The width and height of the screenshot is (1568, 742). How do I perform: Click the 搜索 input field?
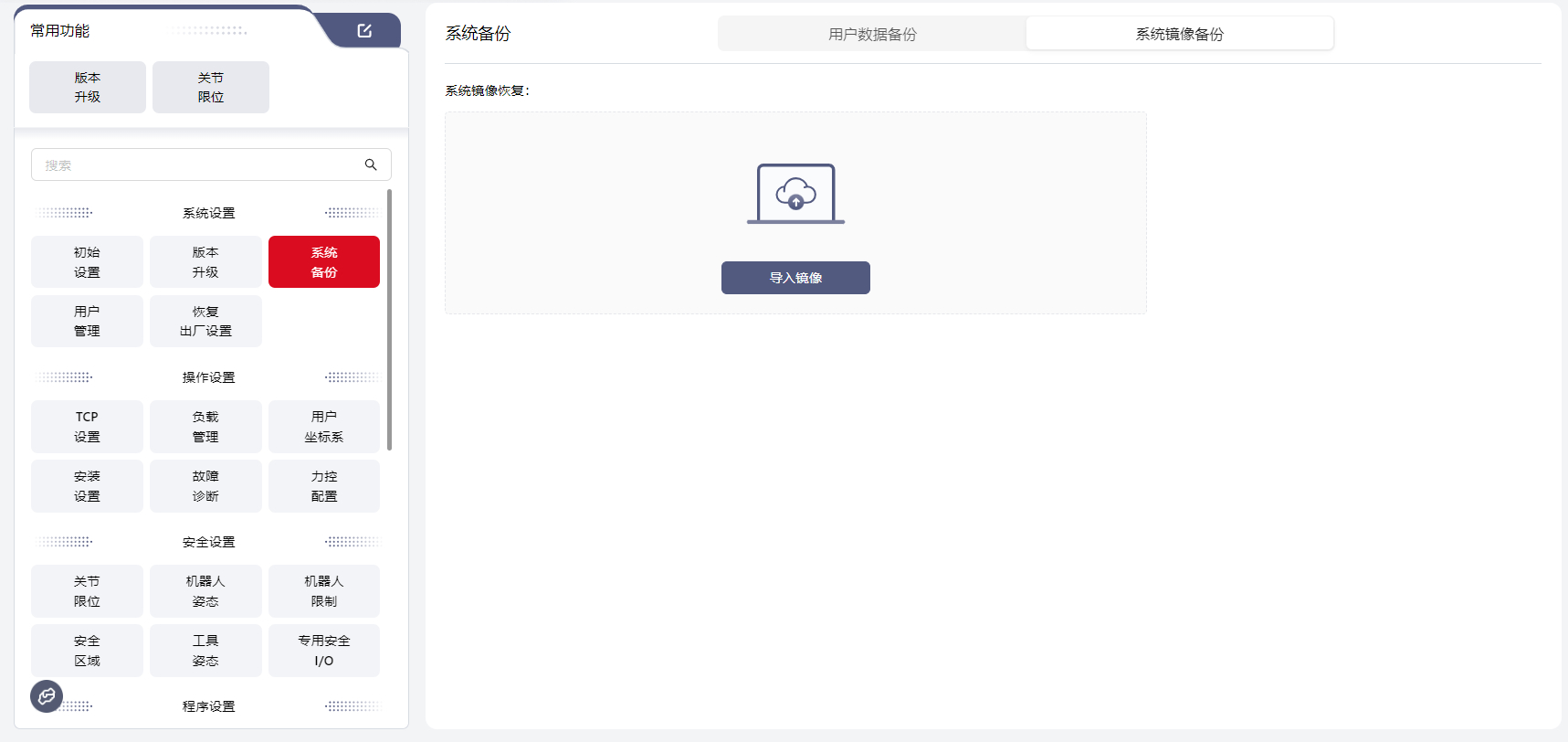(x=196, y=165)
